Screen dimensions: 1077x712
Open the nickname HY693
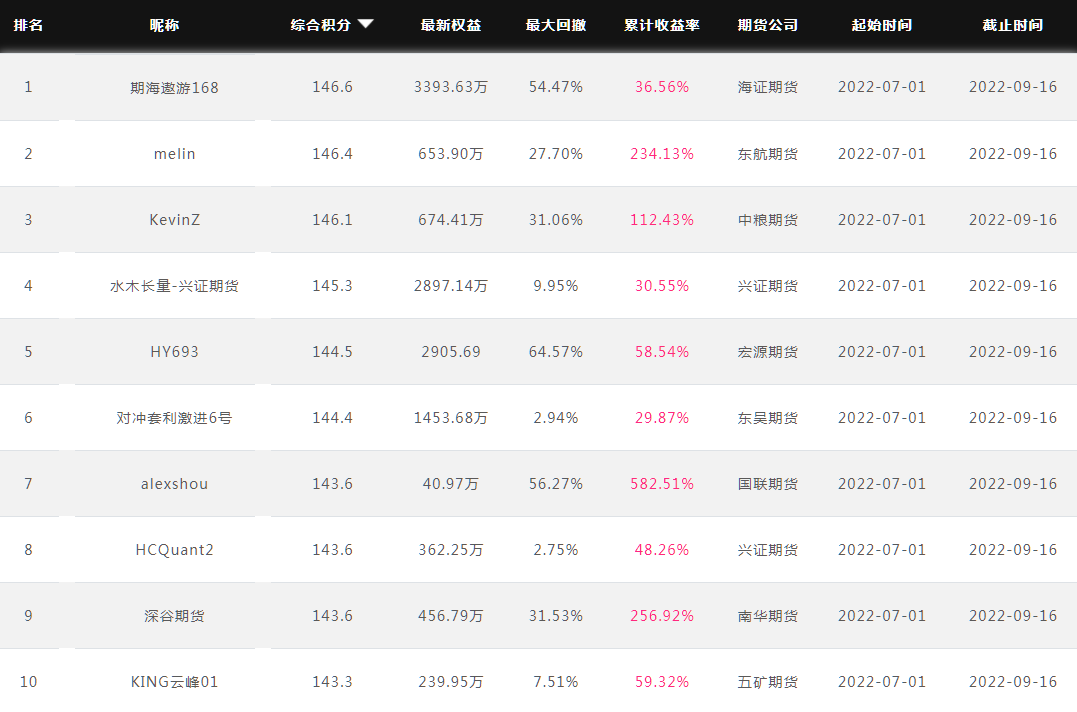click(174, 352)
